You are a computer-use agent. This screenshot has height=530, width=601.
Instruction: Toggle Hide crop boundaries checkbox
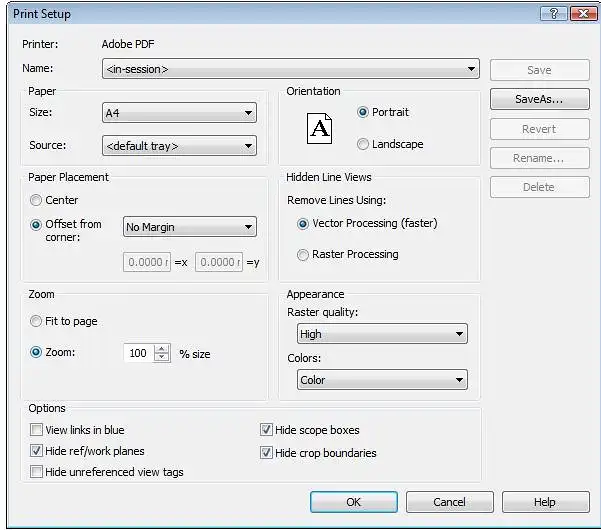tap(266, 453)
